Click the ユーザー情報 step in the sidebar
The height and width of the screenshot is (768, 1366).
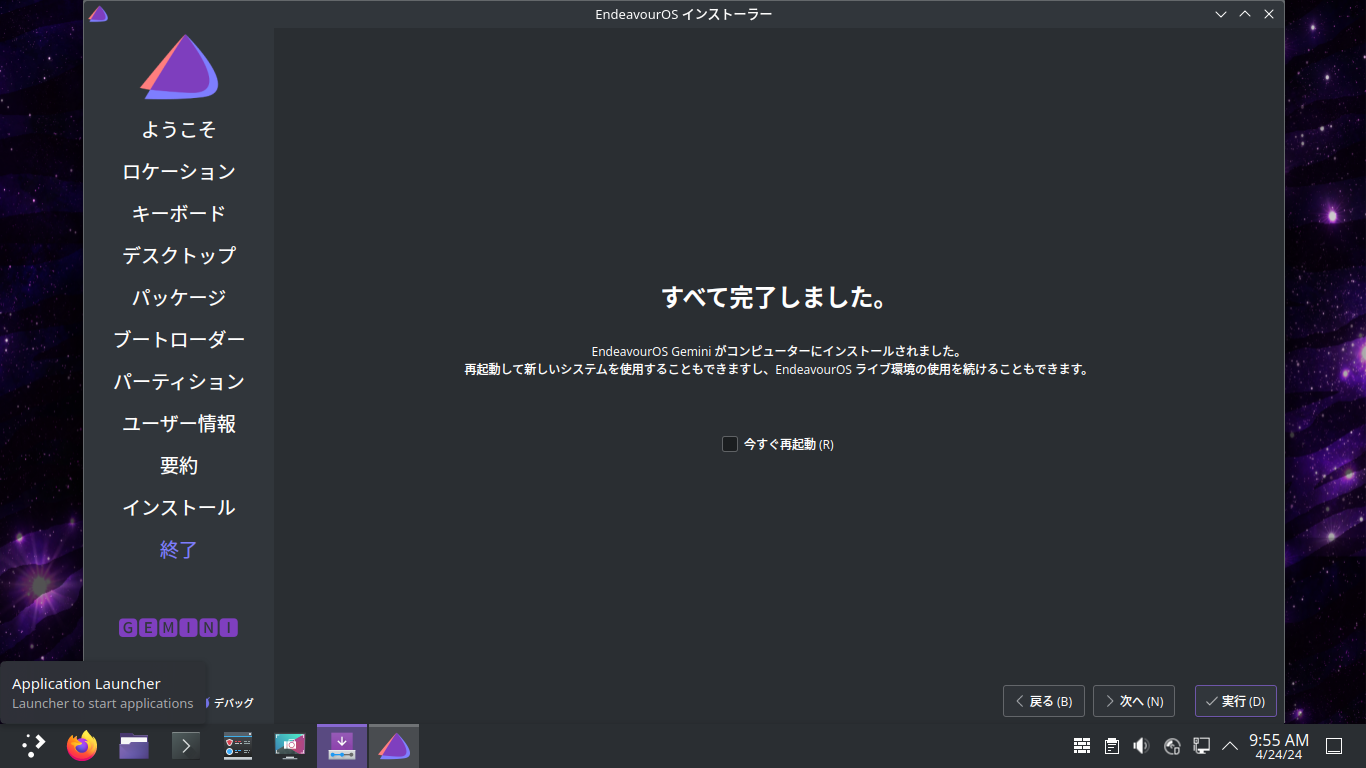tap(179, 424)
